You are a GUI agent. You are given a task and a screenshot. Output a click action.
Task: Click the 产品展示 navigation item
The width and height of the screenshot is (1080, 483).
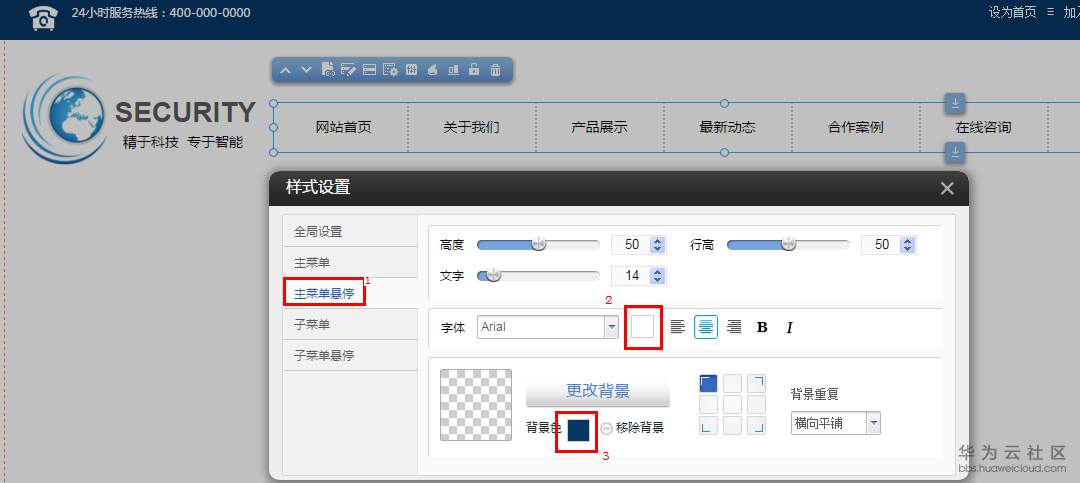point(599,127)
